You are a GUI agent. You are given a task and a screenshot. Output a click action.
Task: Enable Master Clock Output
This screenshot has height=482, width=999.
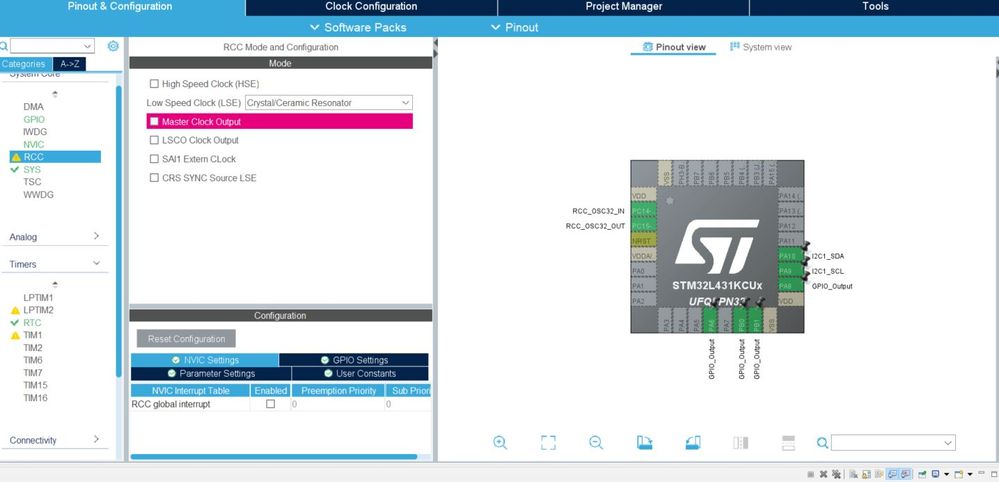coord(154,121)
